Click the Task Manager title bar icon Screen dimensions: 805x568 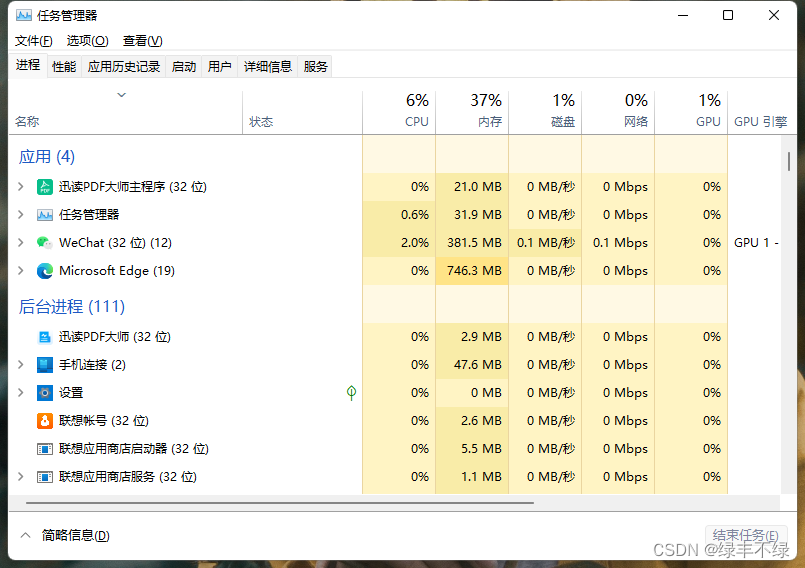[x=23, y=15]
